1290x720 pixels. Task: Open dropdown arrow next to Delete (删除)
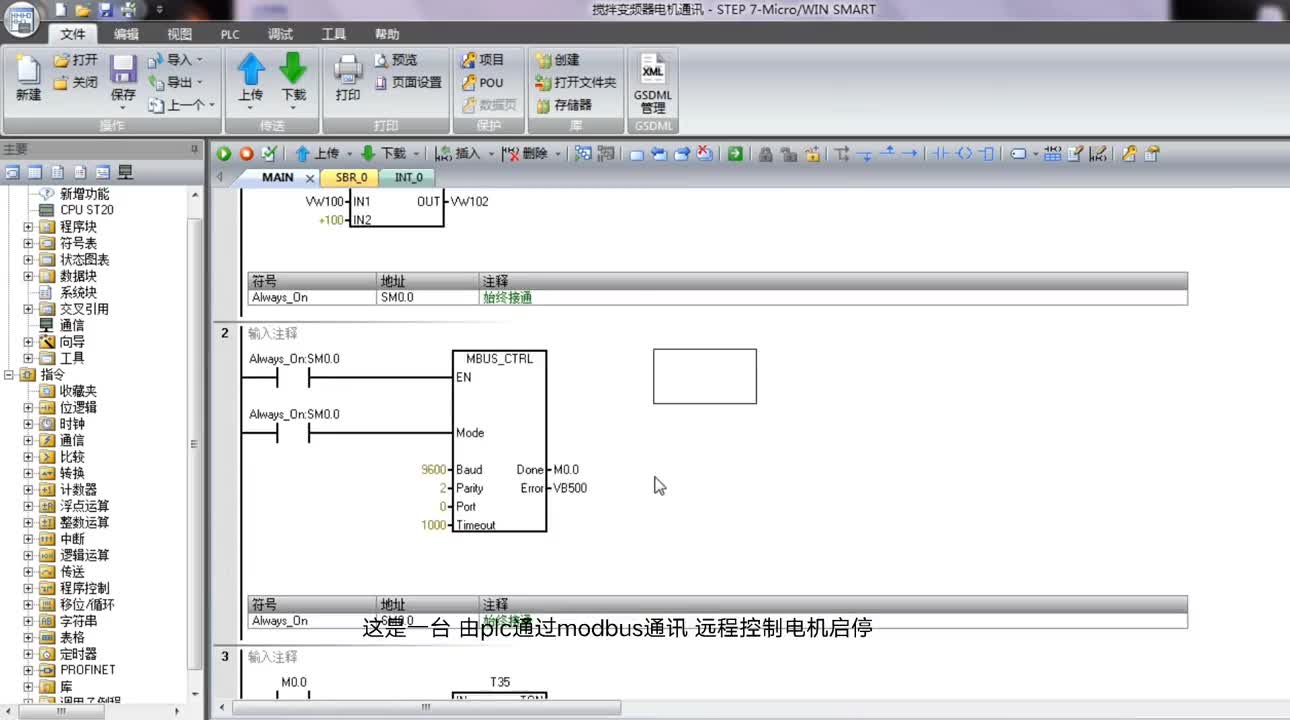click(558, 154)
